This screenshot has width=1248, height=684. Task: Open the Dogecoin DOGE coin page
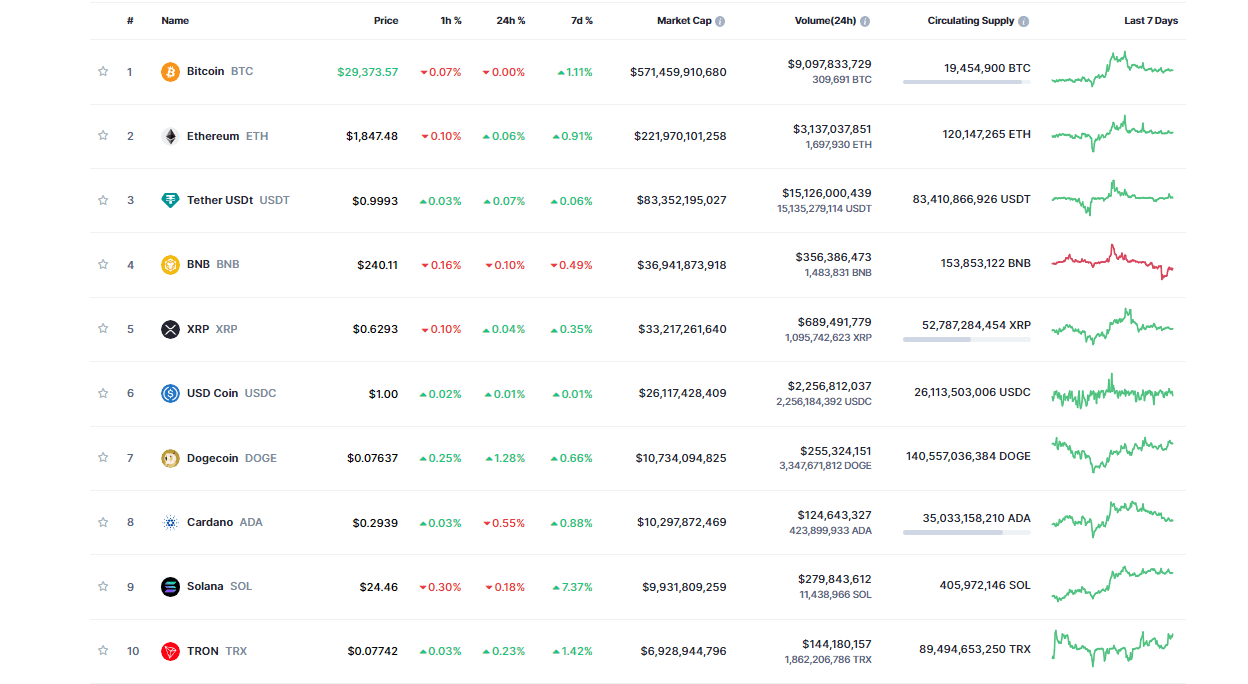[x=232, y=458]
